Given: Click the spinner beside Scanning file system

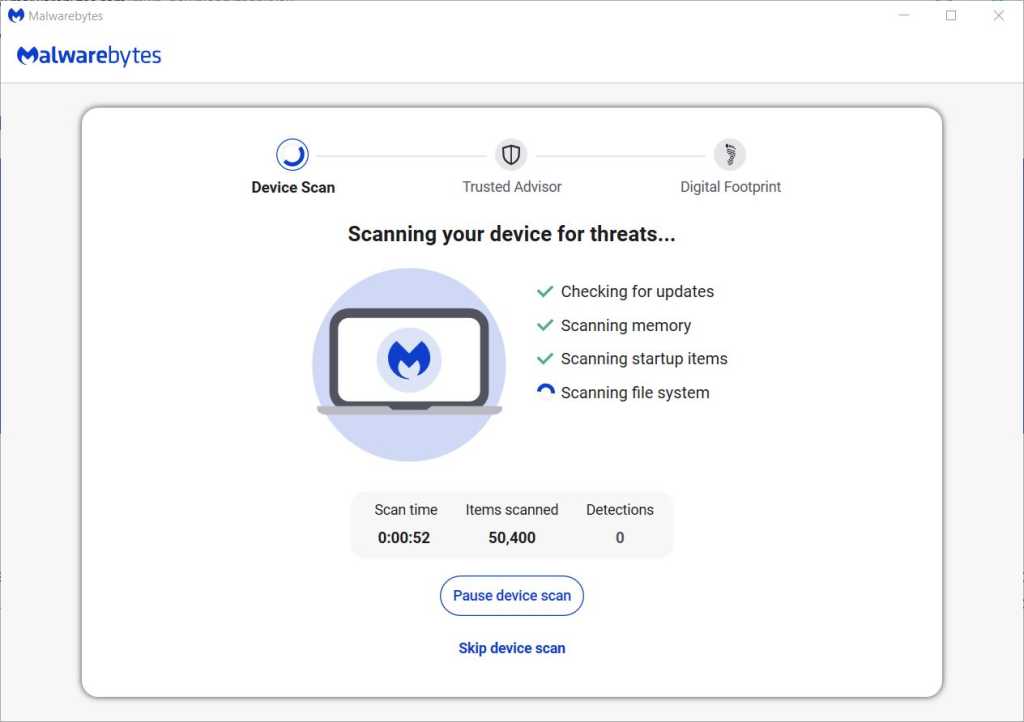Looking at the screenshot, I should (x=545, y=391).
